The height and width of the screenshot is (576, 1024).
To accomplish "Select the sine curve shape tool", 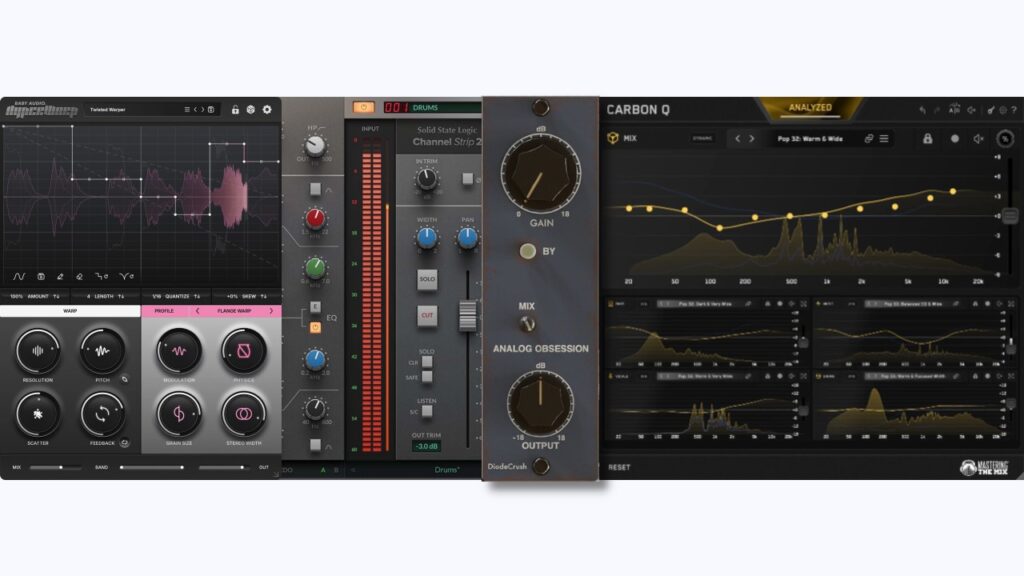I will [x=19, y=277].
